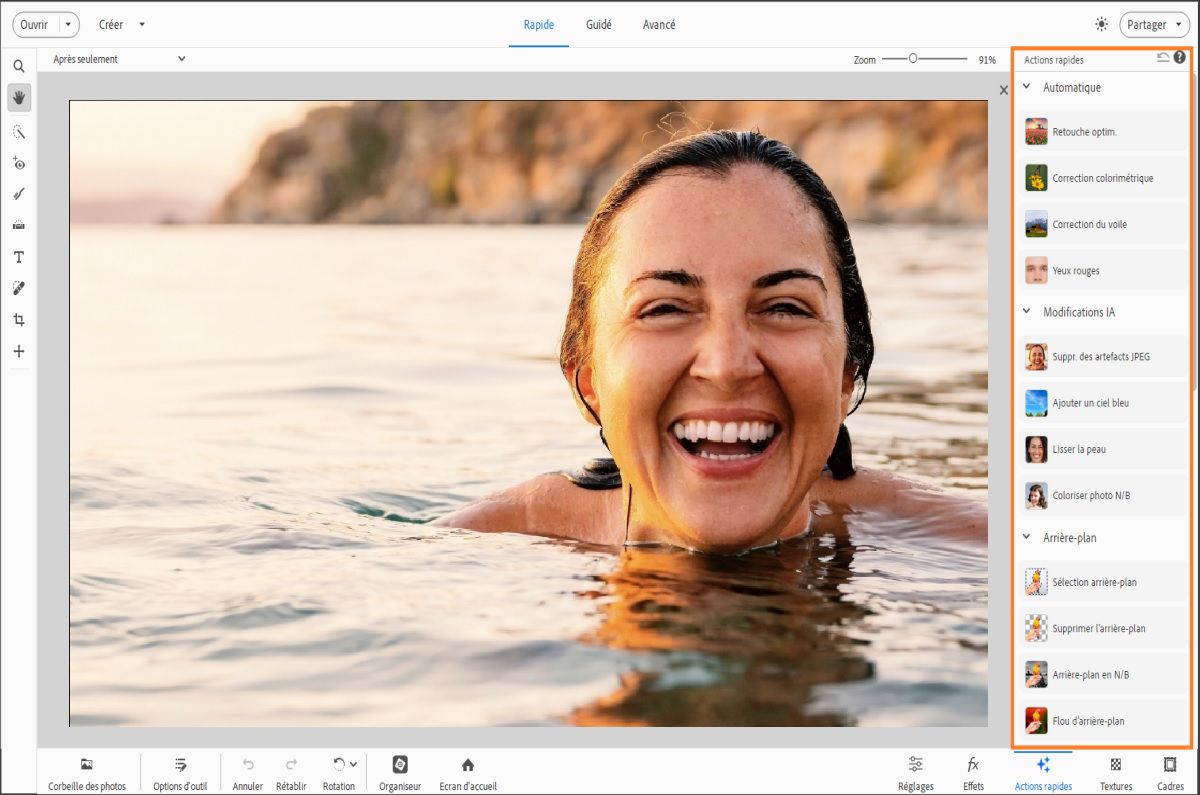Image resolution: width=1200 pixels, height=795 pixels.
Task: Open the Textures panel
Action: [x=1116, y=773]
